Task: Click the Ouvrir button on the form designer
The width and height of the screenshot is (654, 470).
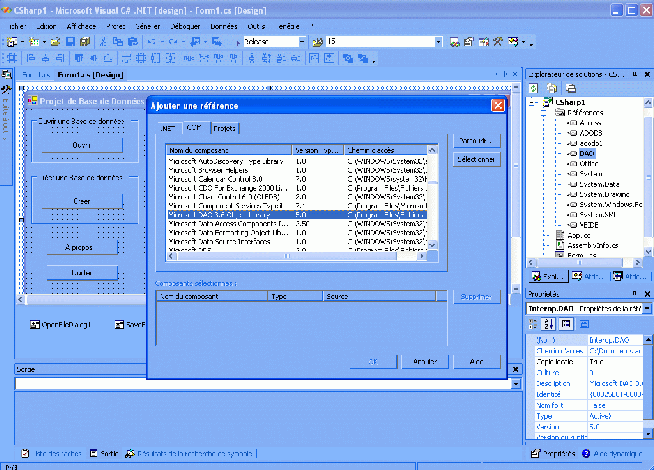Action: pos(82,145)
